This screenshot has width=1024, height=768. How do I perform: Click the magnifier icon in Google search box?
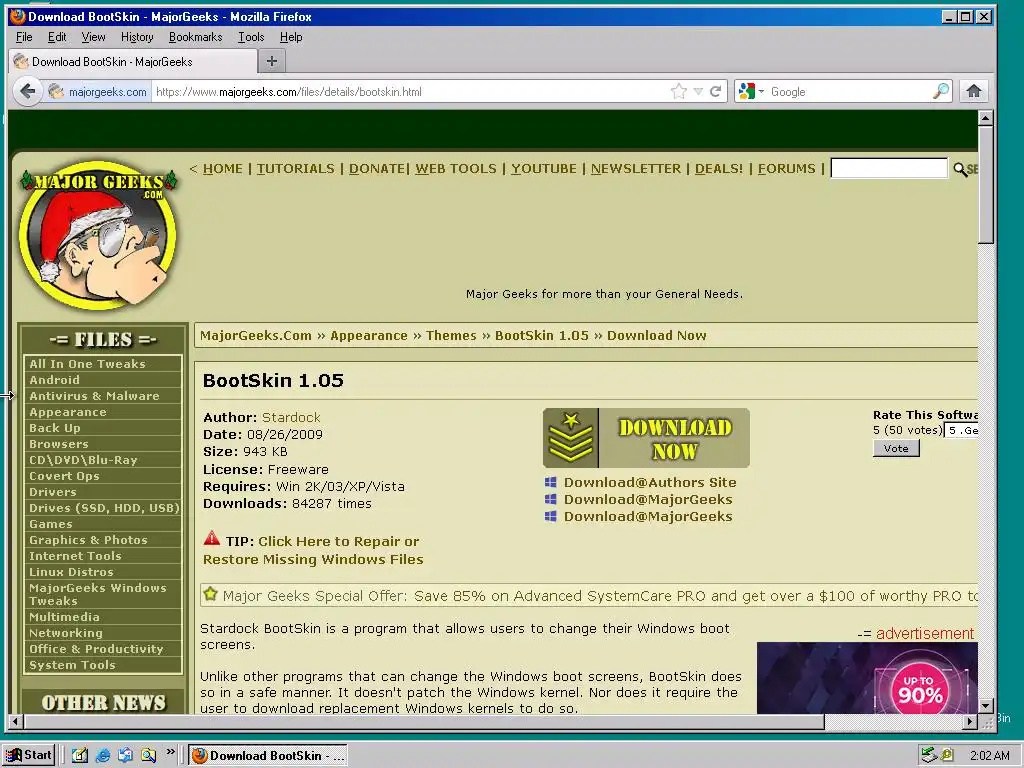coord(940,91)
